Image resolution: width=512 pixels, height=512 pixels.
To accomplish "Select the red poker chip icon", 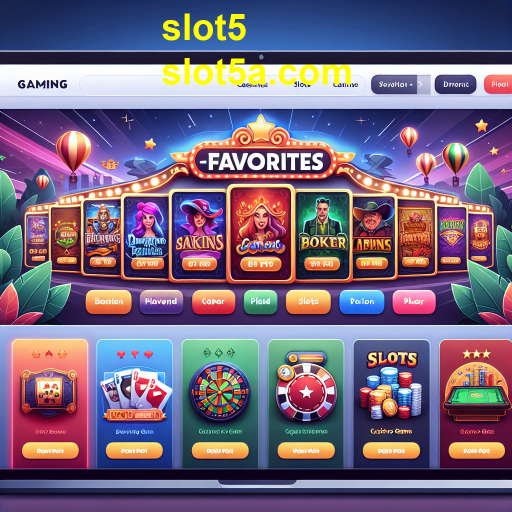I will (306, 391).
